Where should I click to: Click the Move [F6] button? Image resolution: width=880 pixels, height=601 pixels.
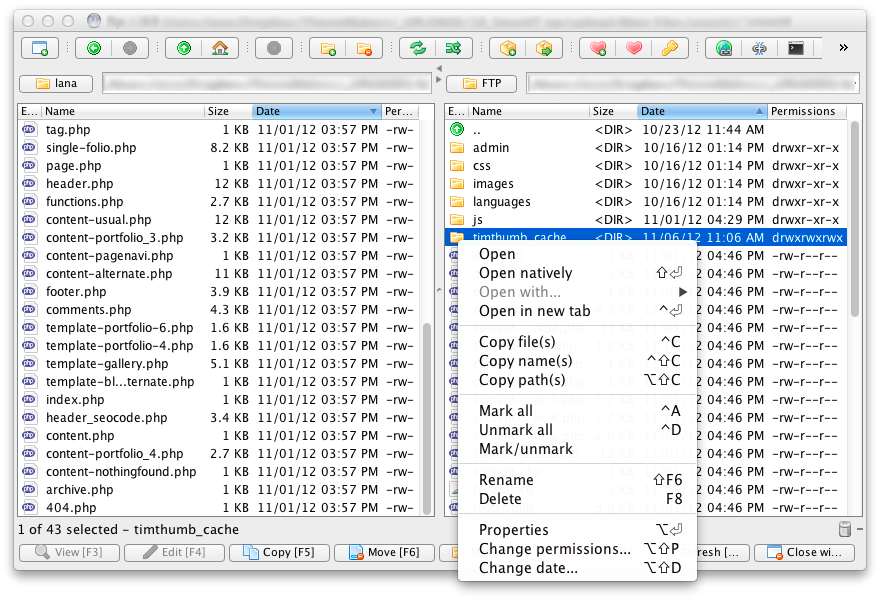pos(384,552)
